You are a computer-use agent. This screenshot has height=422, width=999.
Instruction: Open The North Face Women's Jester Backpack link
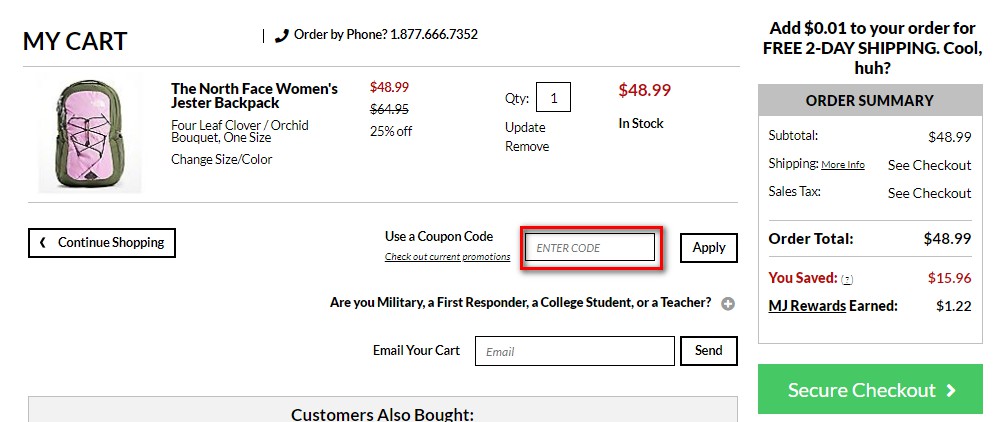pos(254,95)
